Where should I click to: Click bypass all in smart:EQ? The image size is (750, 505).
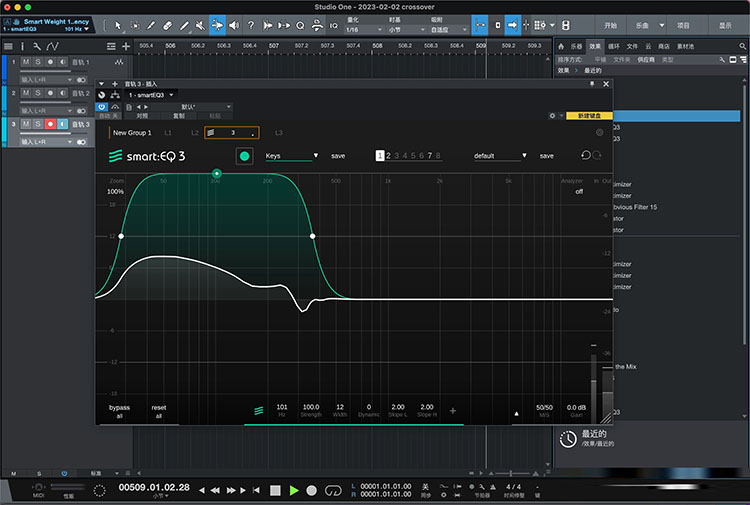[x=119, y=411]
